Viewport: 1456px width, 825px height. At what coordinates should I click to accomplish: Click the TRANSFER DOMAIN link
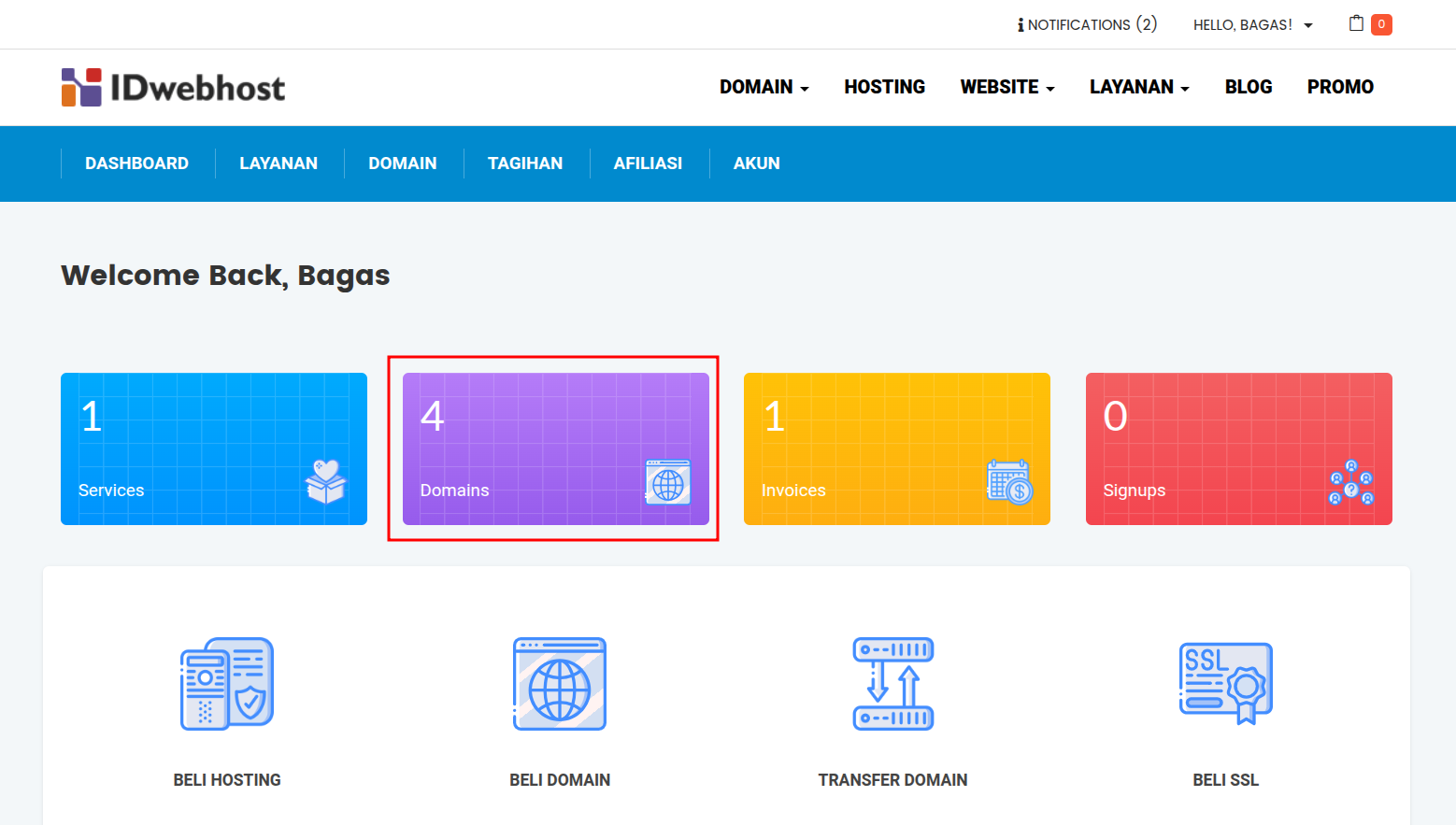click(893, 780)
